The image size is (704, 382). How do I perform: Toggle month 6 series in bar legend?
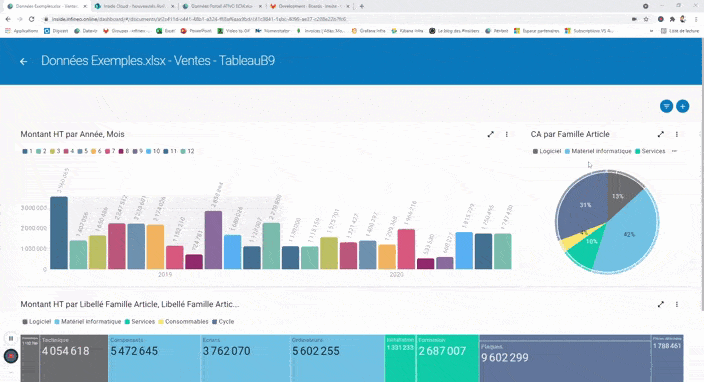tap(96, 151)
